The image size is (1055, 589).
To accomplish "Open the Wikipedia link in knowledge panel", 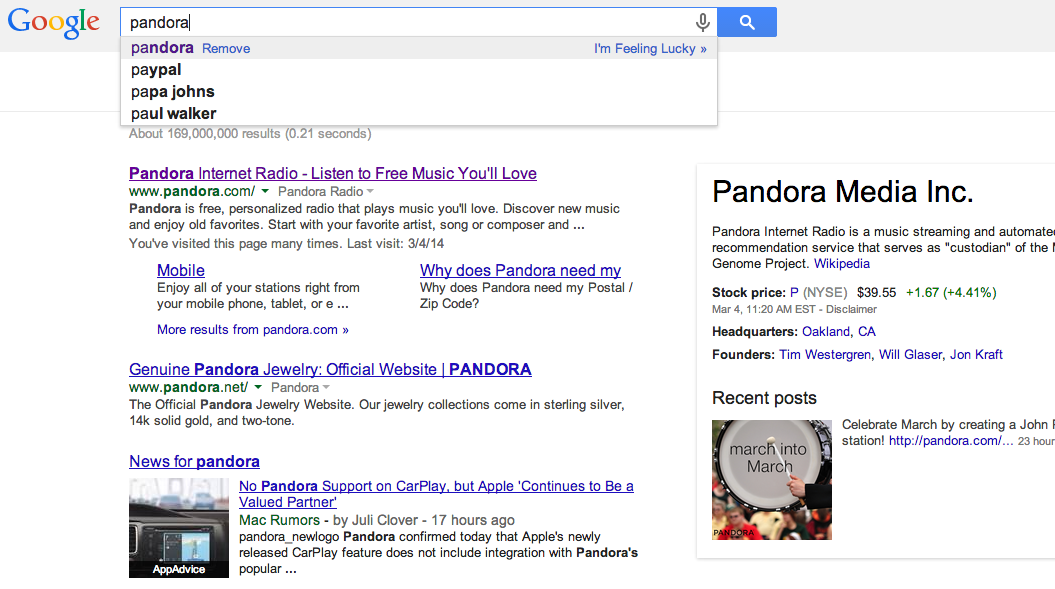I will click(841, 264).
